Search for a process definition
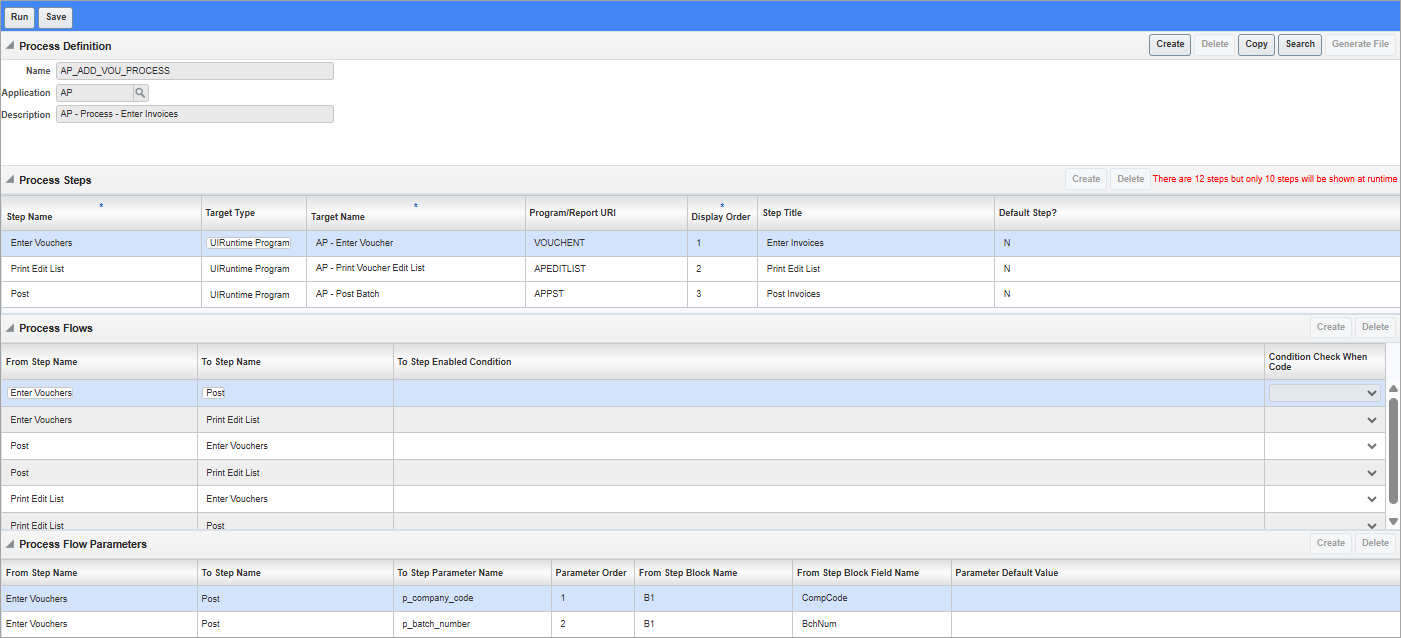Screen dimensions: 1401x638 (x=1299, y=44)
